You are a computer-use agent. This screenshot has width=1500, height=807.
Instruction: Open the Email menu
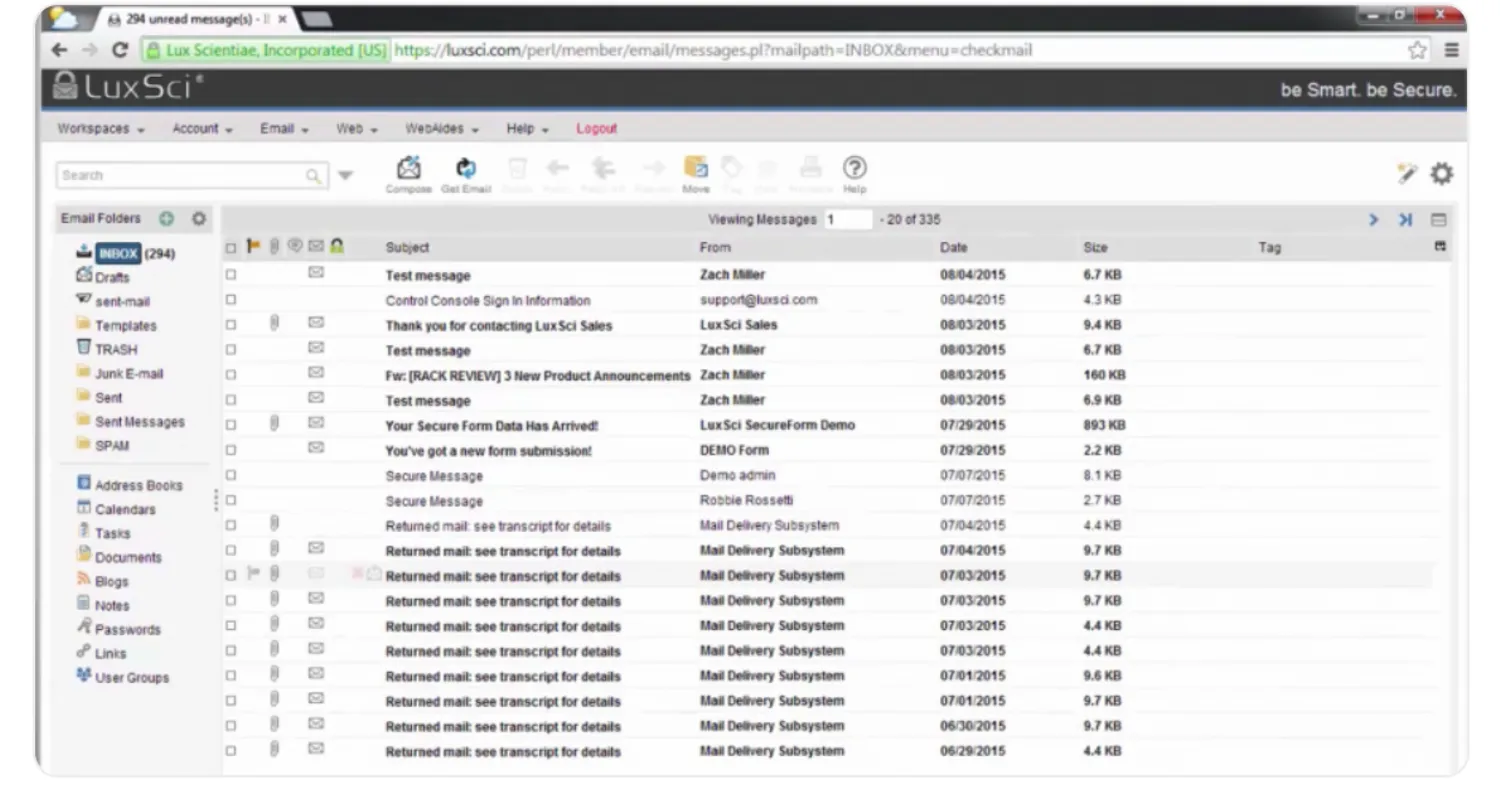pos(284,129)
